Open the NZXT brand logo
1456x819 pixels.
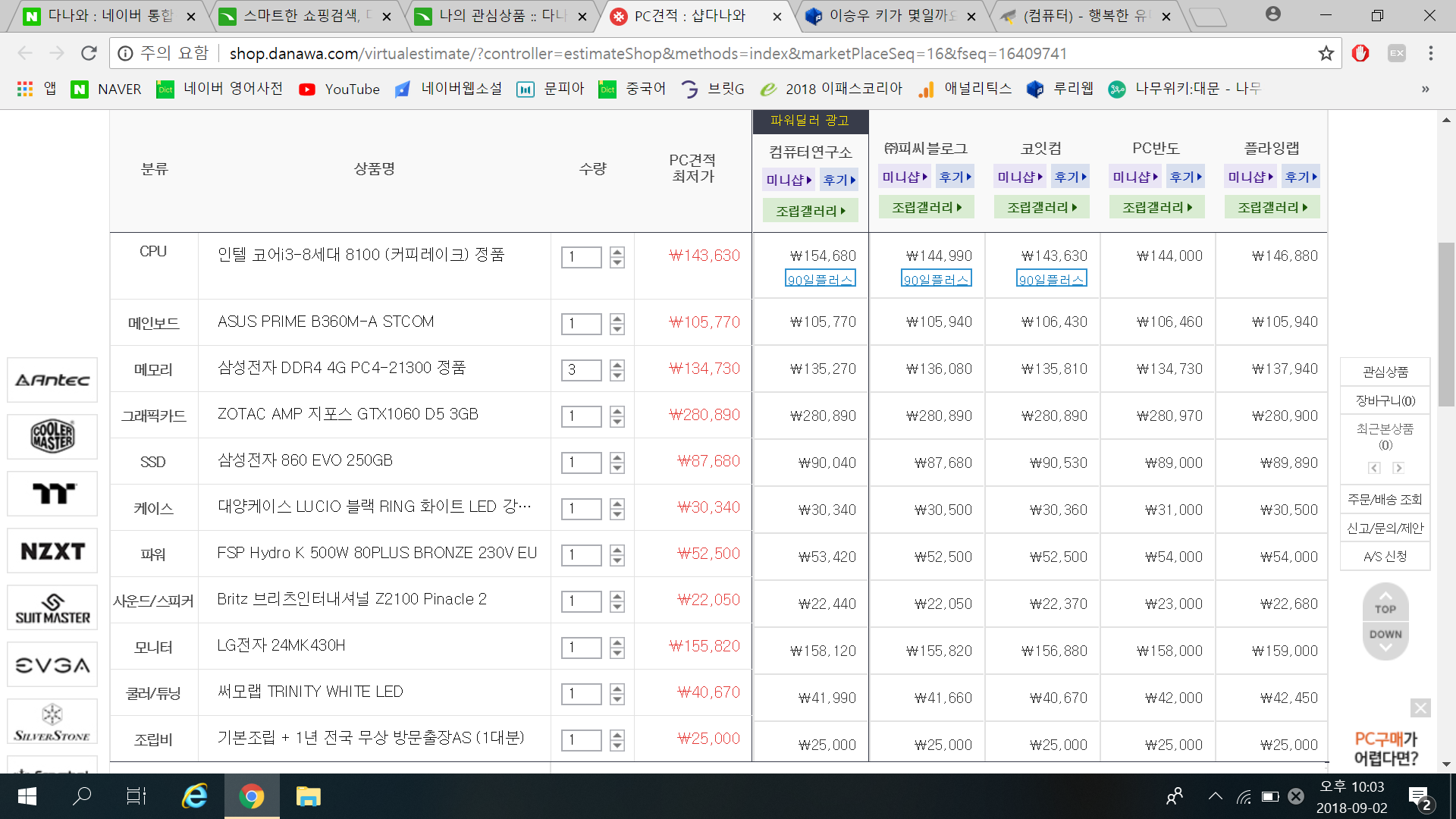coord(52,551)
